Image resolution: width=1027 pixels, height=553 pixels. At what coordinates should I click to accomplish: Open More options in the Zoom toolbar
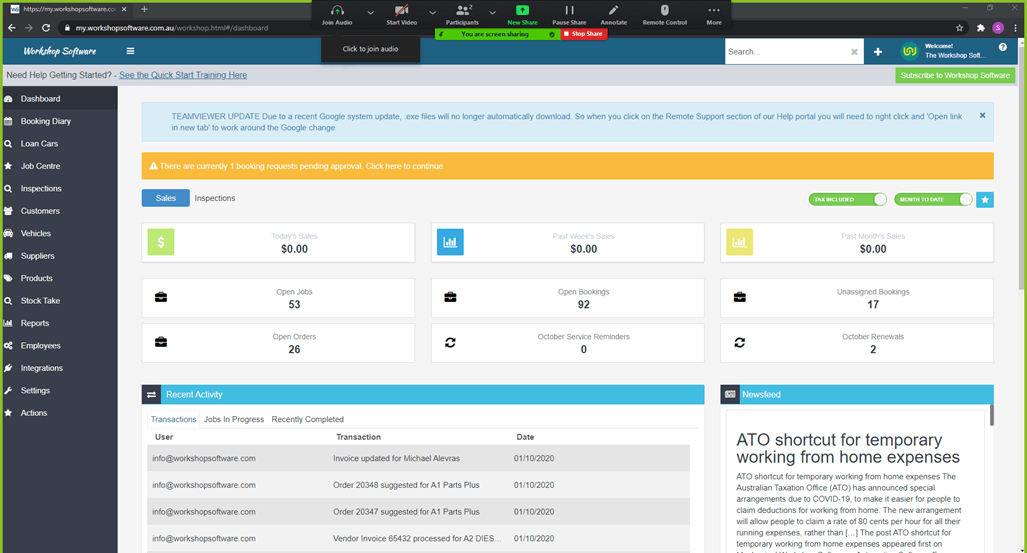point(714,14)
